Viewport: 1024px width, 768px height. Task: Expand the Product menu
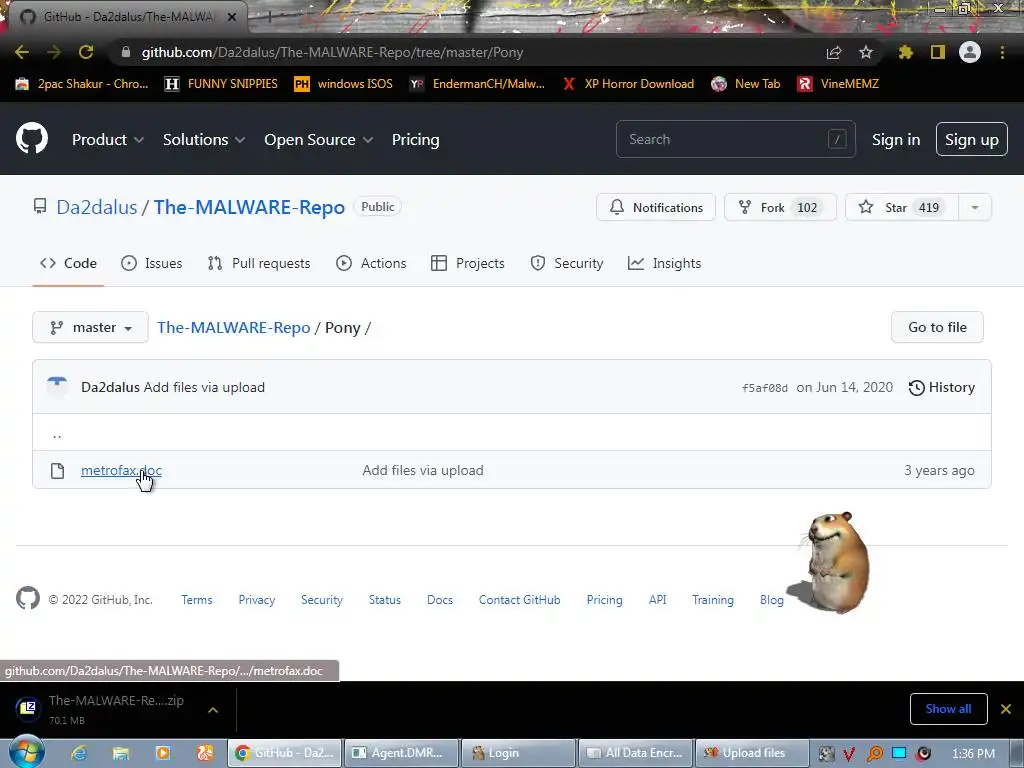108,140
